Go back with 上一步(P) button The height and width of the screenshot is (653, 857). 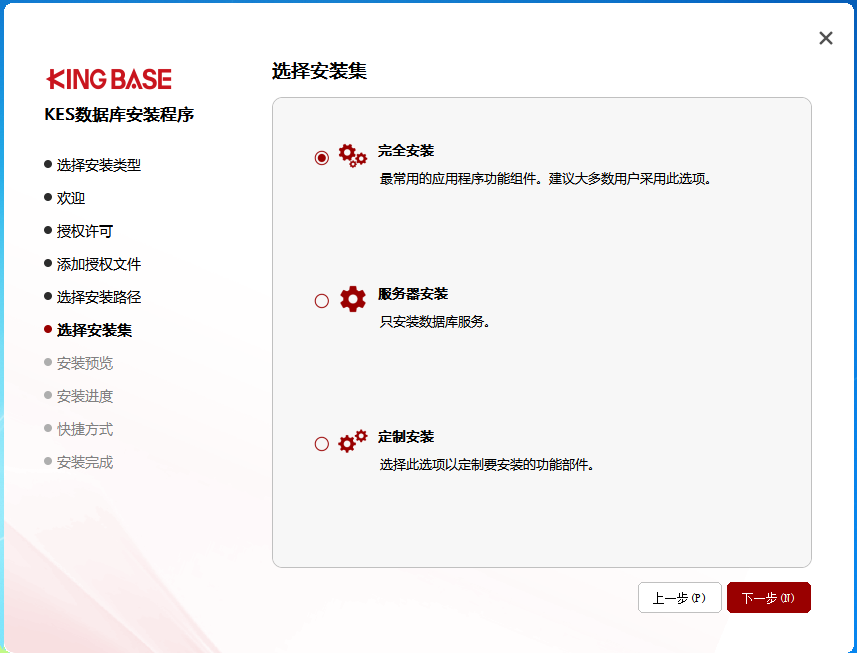[x=679, y=597]
